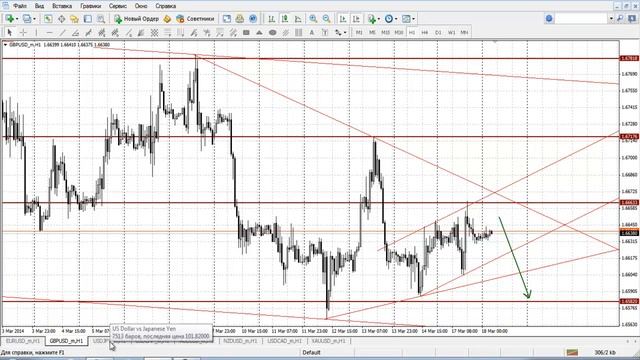Open the Графики menu

(91, 6)
